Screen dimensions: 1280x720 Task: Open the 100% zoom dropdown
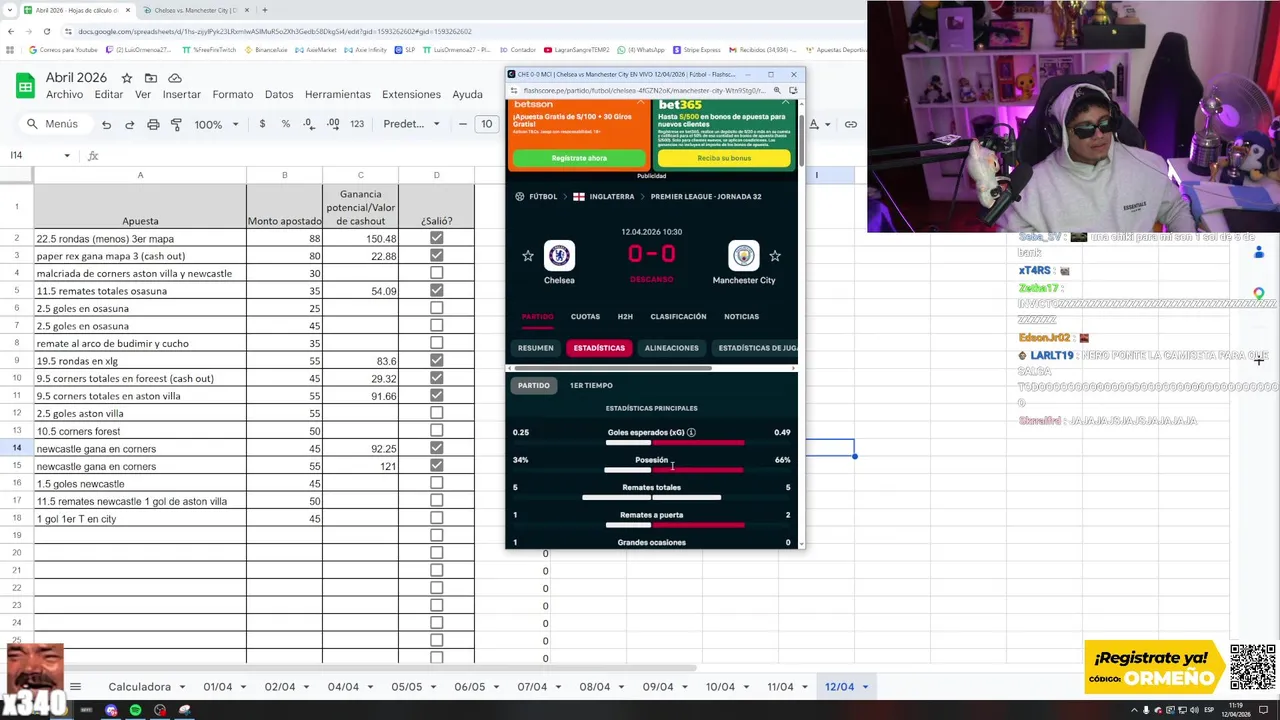coord(217,124)
